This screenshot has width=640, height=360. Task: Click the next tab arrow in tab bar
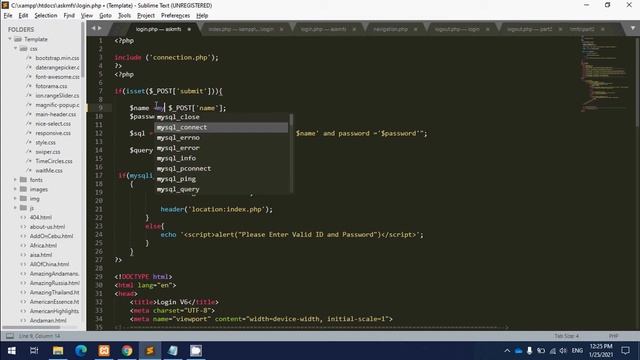point(100,28)
